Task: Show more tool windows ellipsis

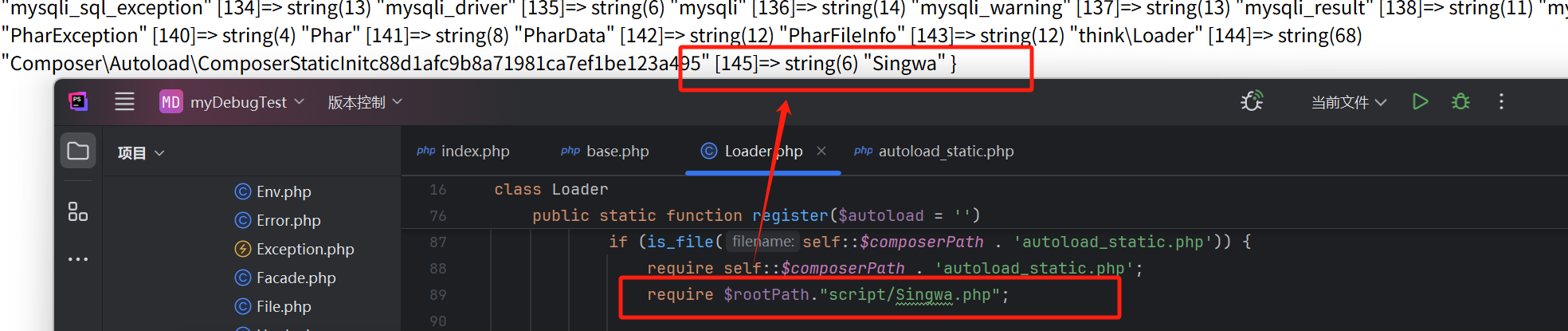Action: click(78, 259)
